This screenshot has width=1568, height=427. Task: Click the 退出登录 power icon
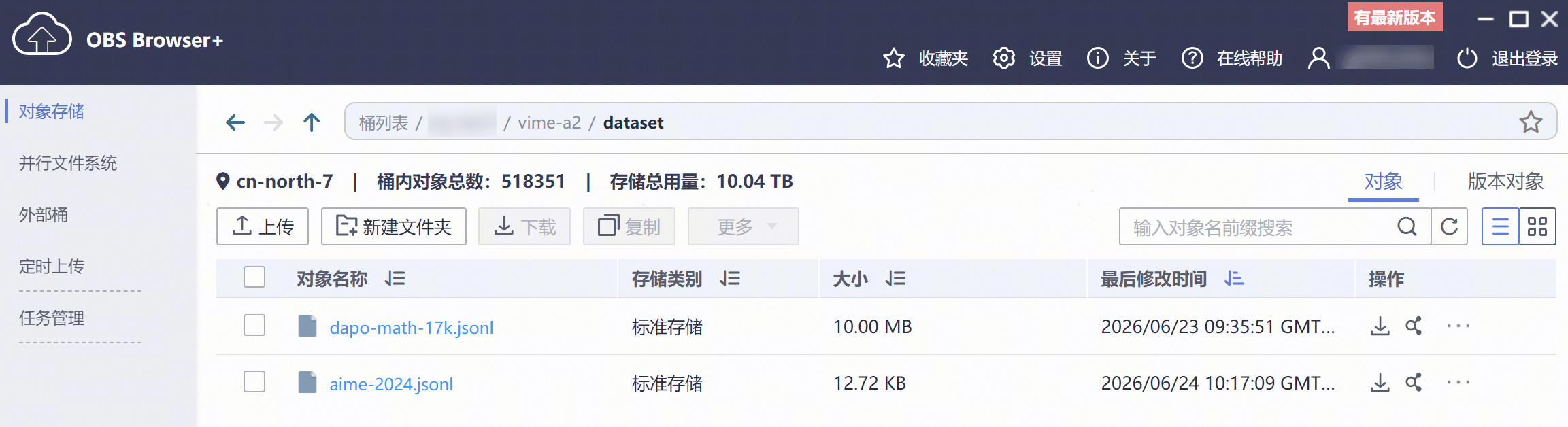pos(1467,58)
